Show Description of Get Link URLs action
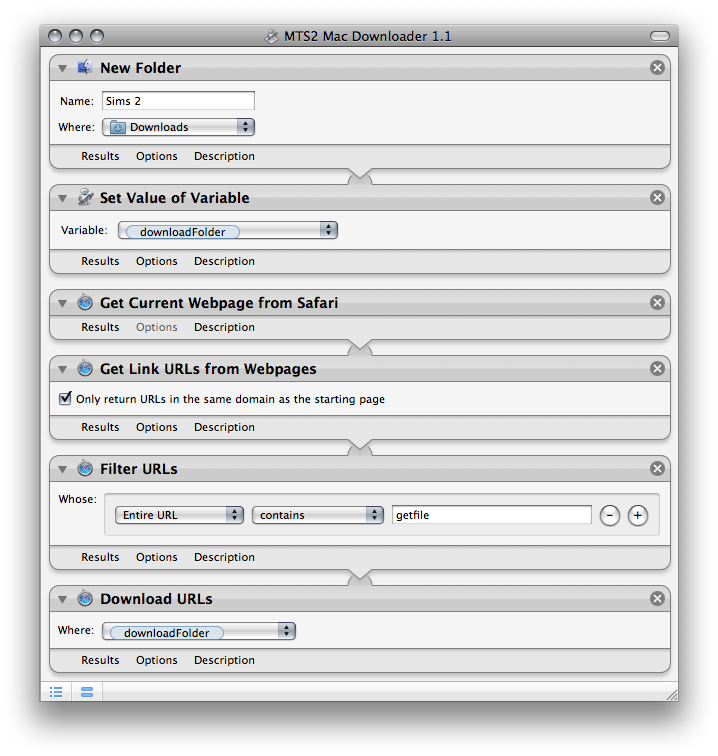The width and height of the screenshot is (718, 756). coord(224,427)
